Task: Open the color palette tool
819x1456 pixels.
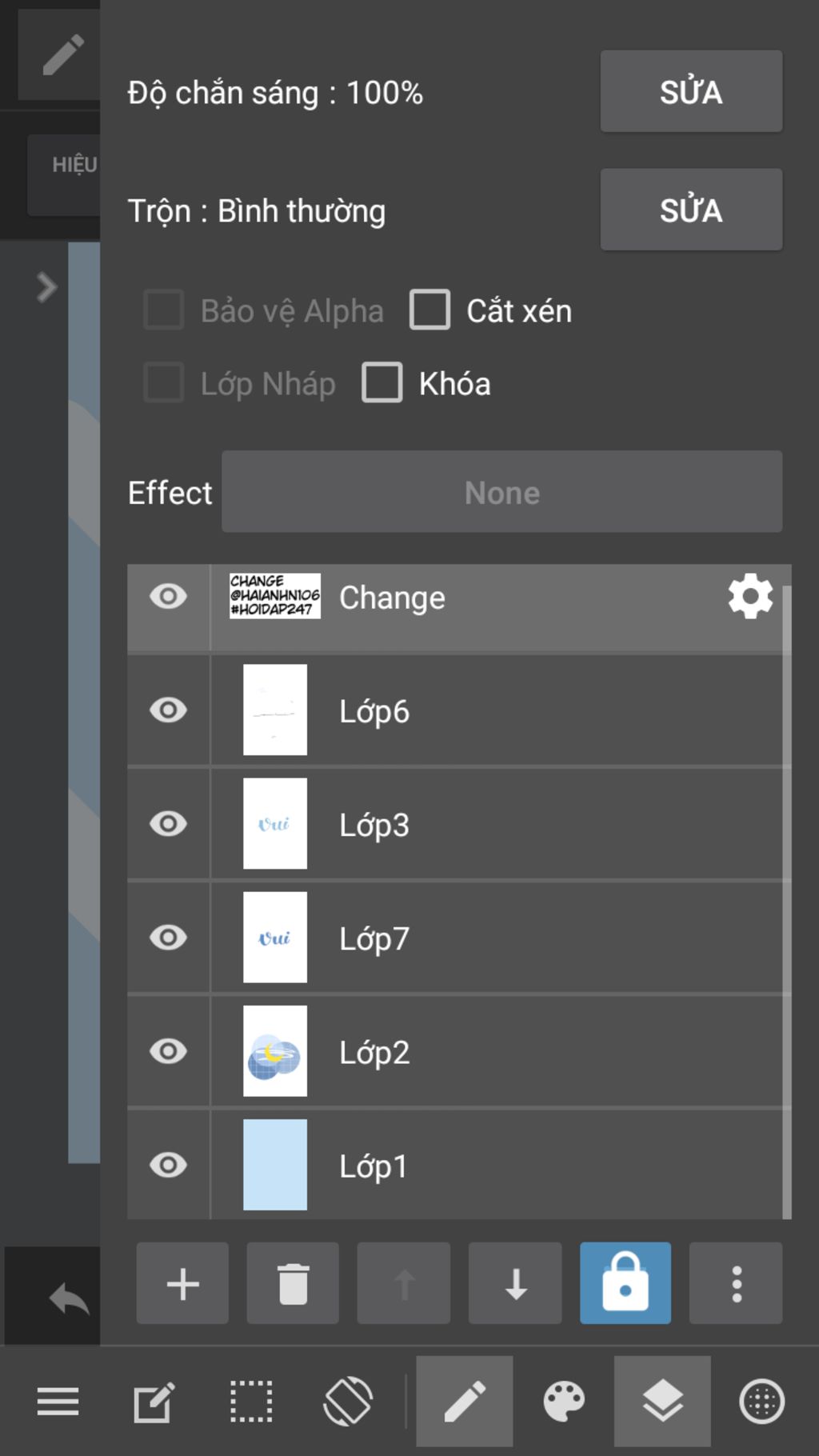Action: click(564, 1402)
